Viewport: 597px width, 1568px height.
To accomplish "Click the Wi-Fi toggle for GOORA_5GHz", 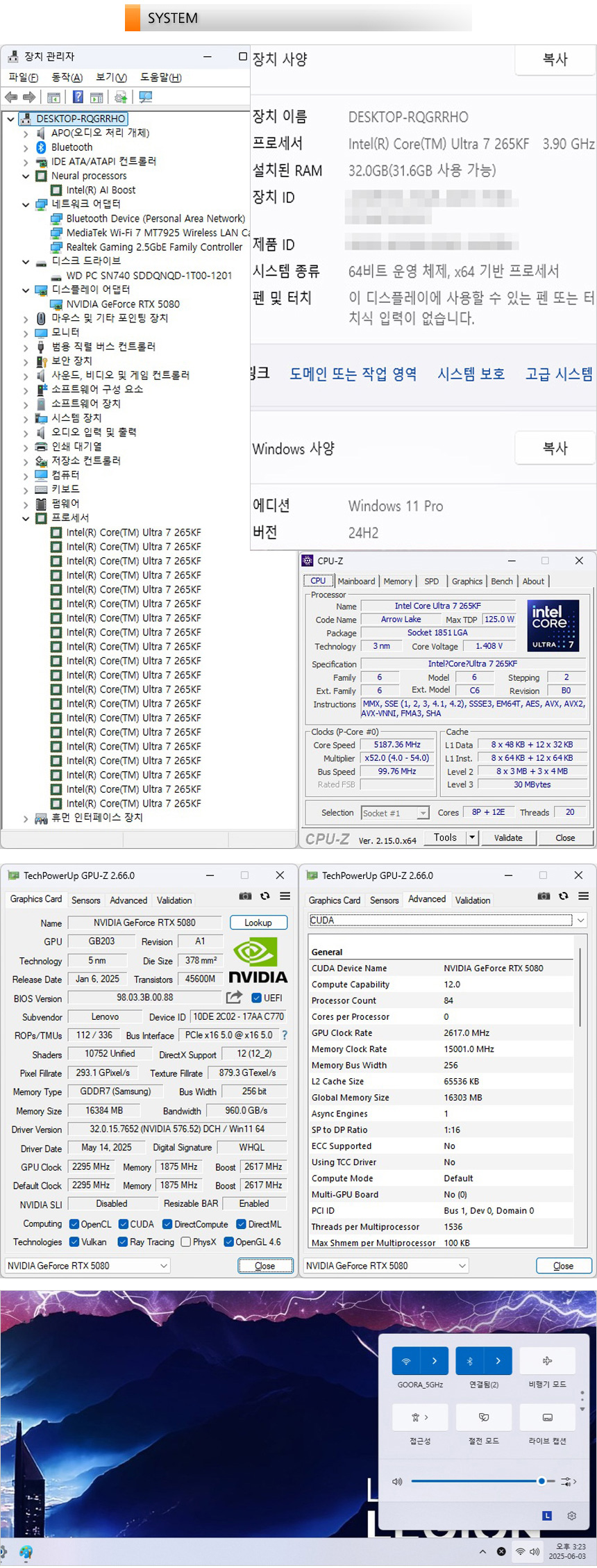I will (406, 1360).
